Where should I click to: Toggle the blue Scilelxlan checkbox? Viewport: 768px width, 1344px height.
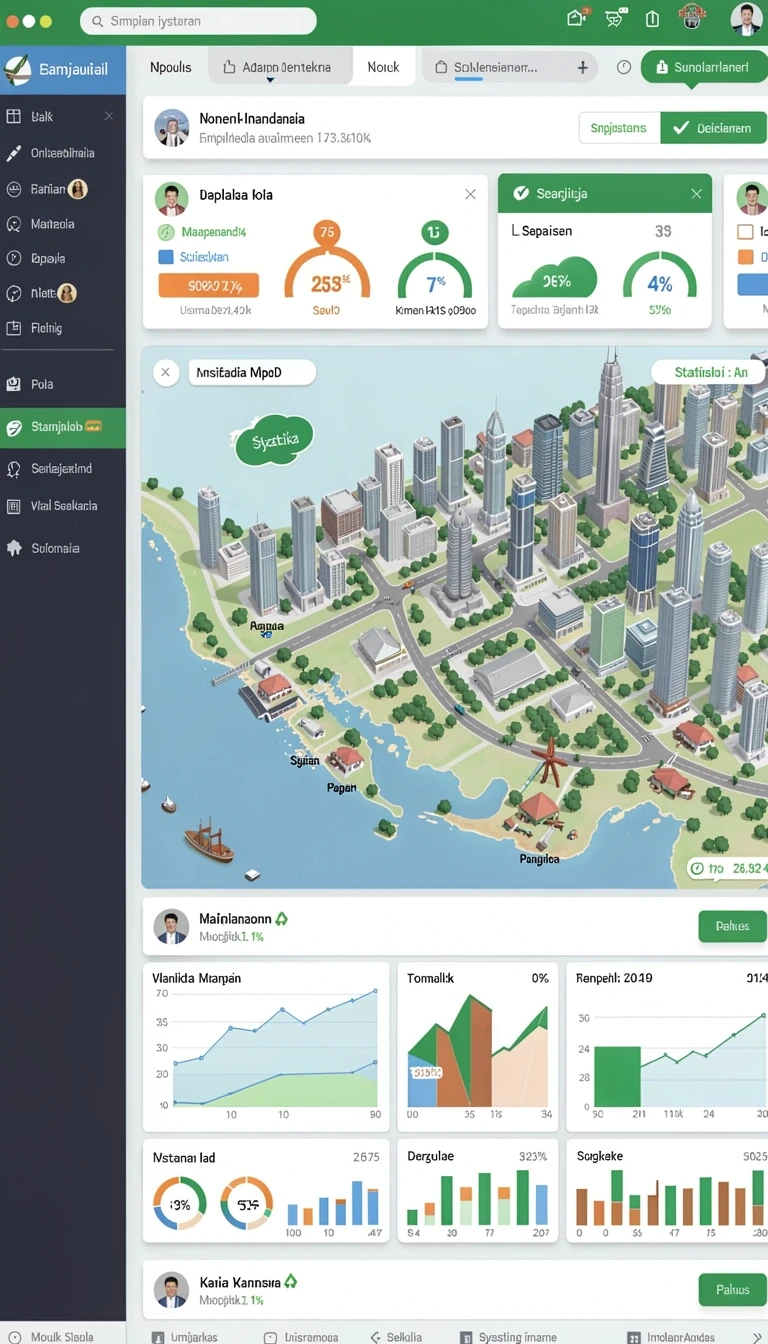coord(166,257)
